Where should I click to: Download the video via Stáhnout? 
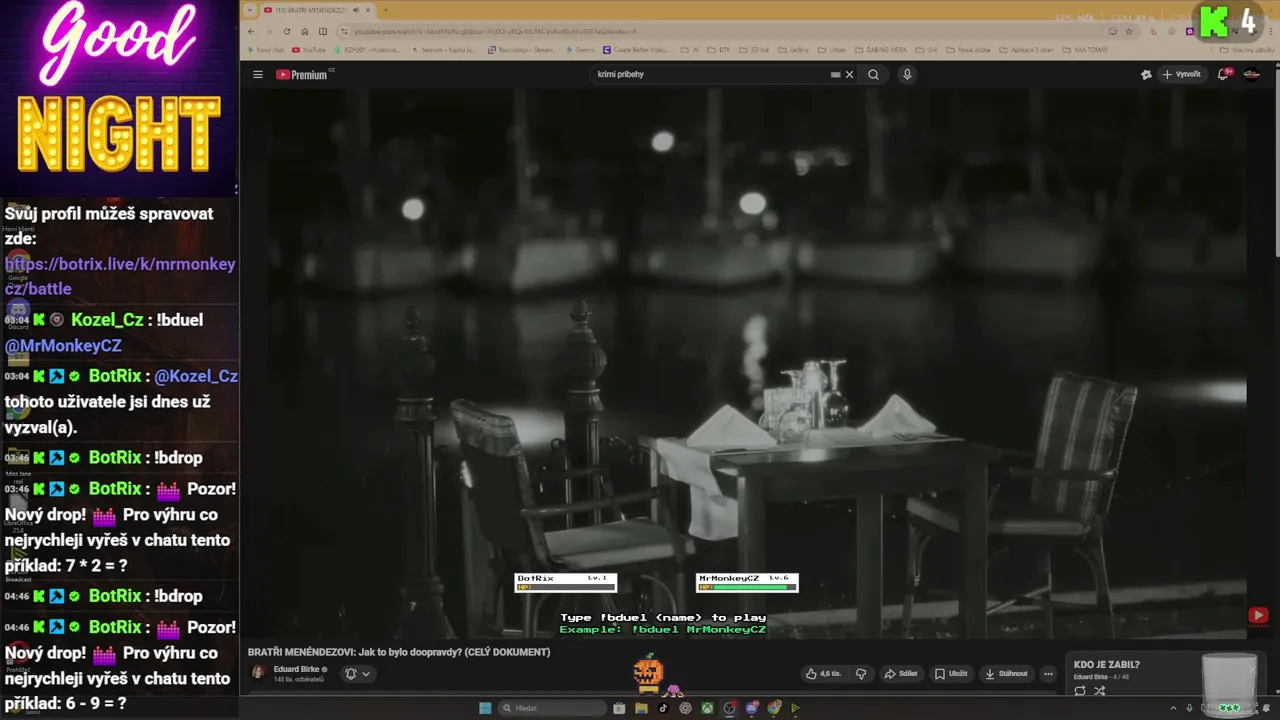pos(1006,674)
